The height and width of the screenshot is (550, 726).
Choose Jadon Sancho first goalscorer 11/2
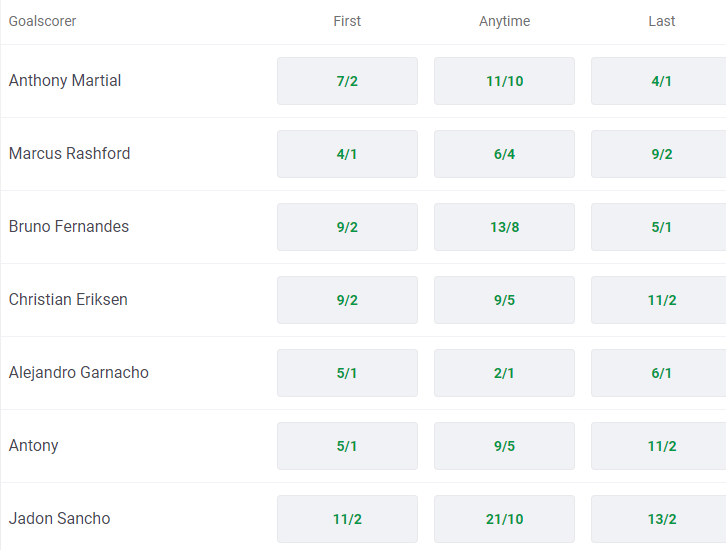pos(347,519)
